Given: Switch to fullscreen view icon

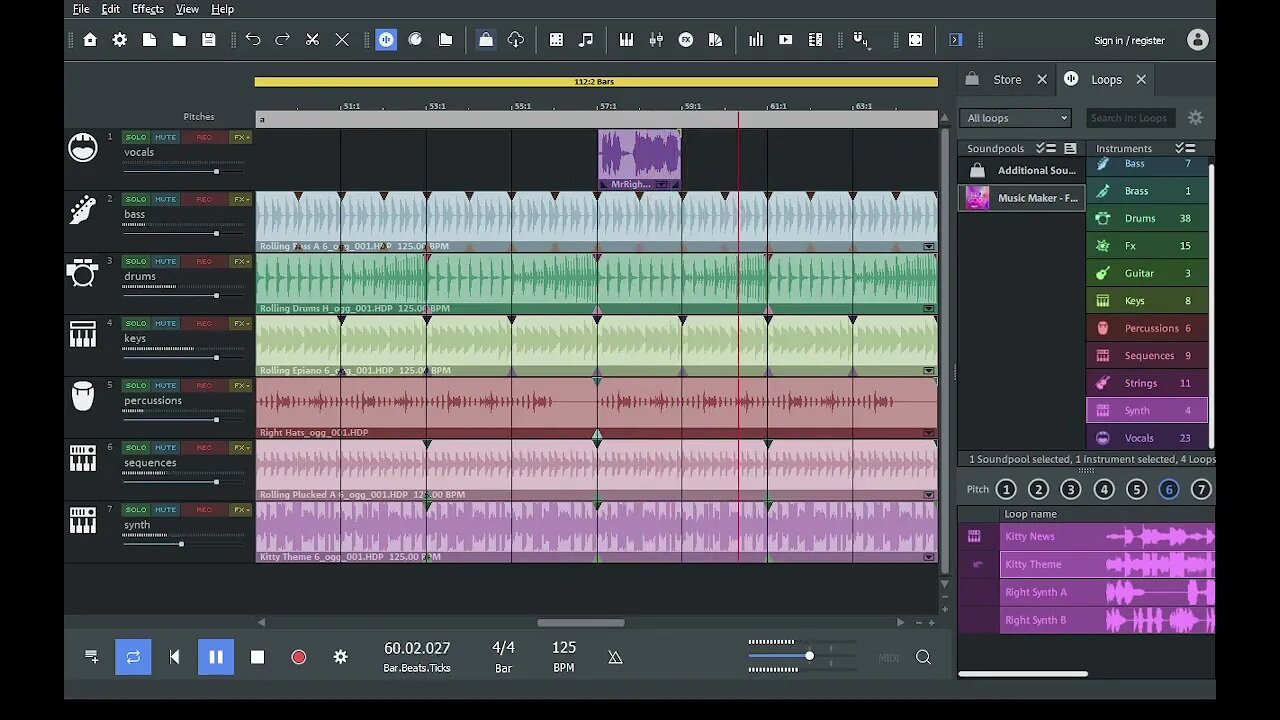Looking at the screenshot, I should pyautogui.click(x=915, y=40).
